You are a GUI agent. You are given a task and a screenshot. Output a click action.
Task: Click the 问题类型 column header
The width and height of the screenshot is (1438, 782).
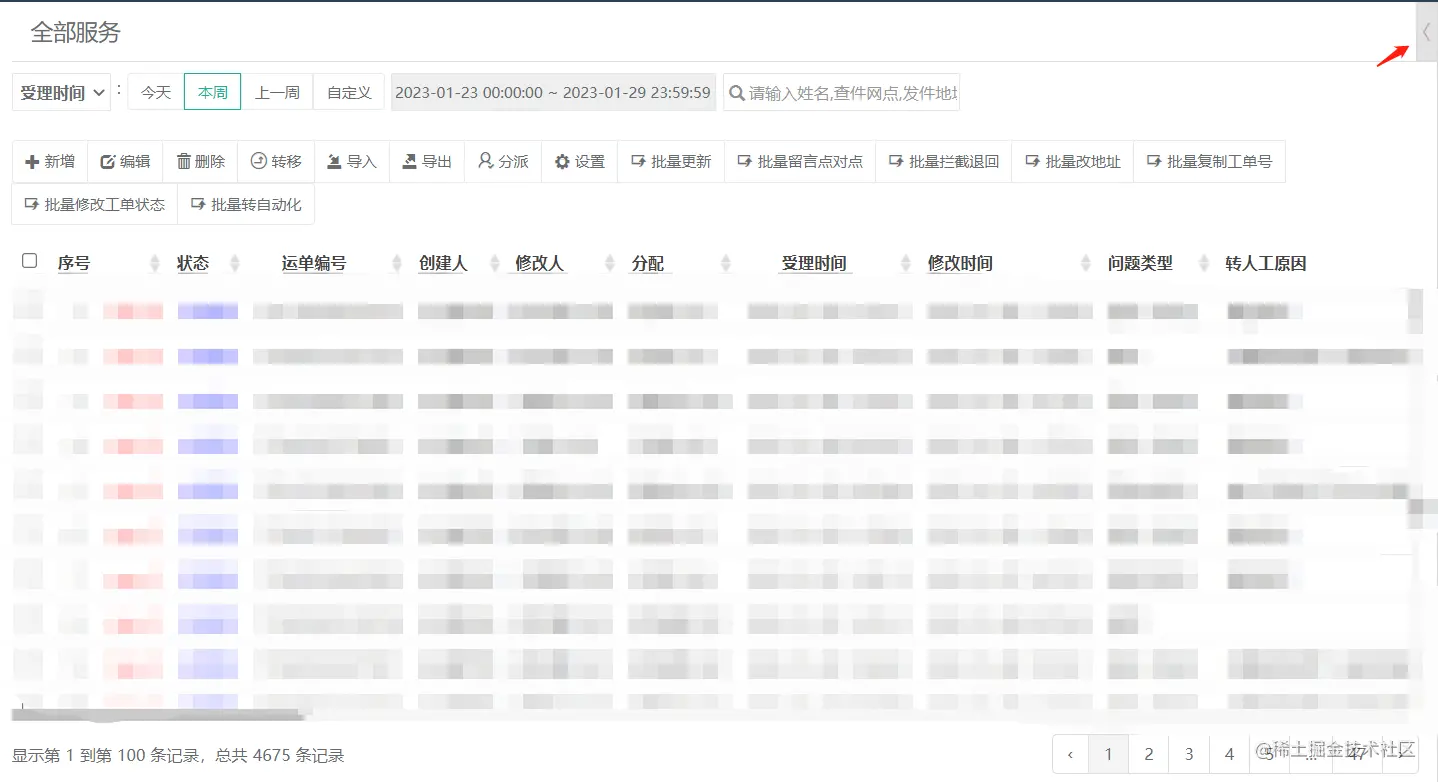click(1140, 264)
